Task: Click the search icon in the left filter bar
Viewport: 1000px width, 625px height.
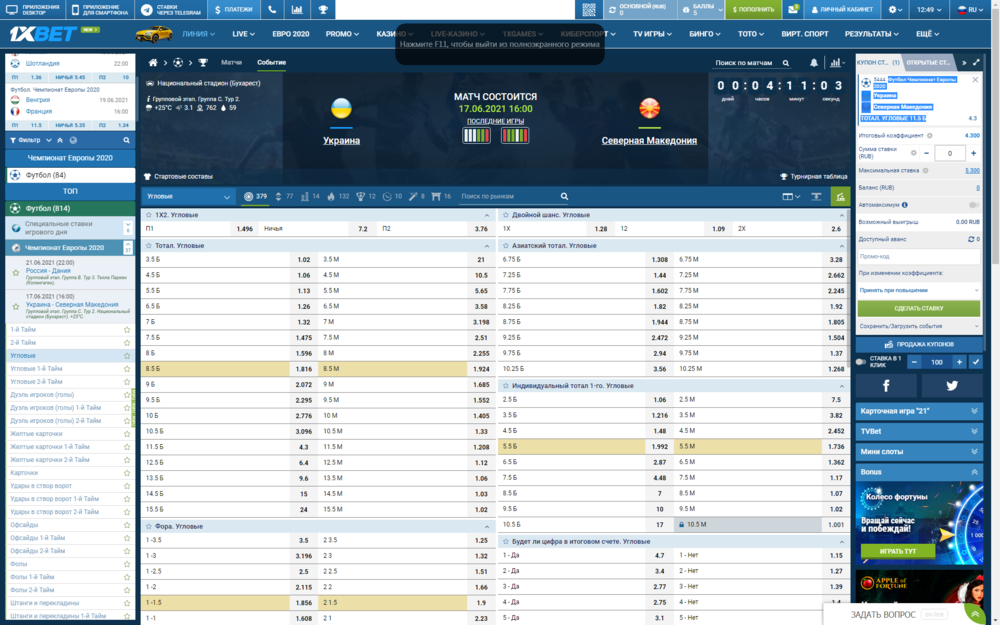Action: coord(126,140)
